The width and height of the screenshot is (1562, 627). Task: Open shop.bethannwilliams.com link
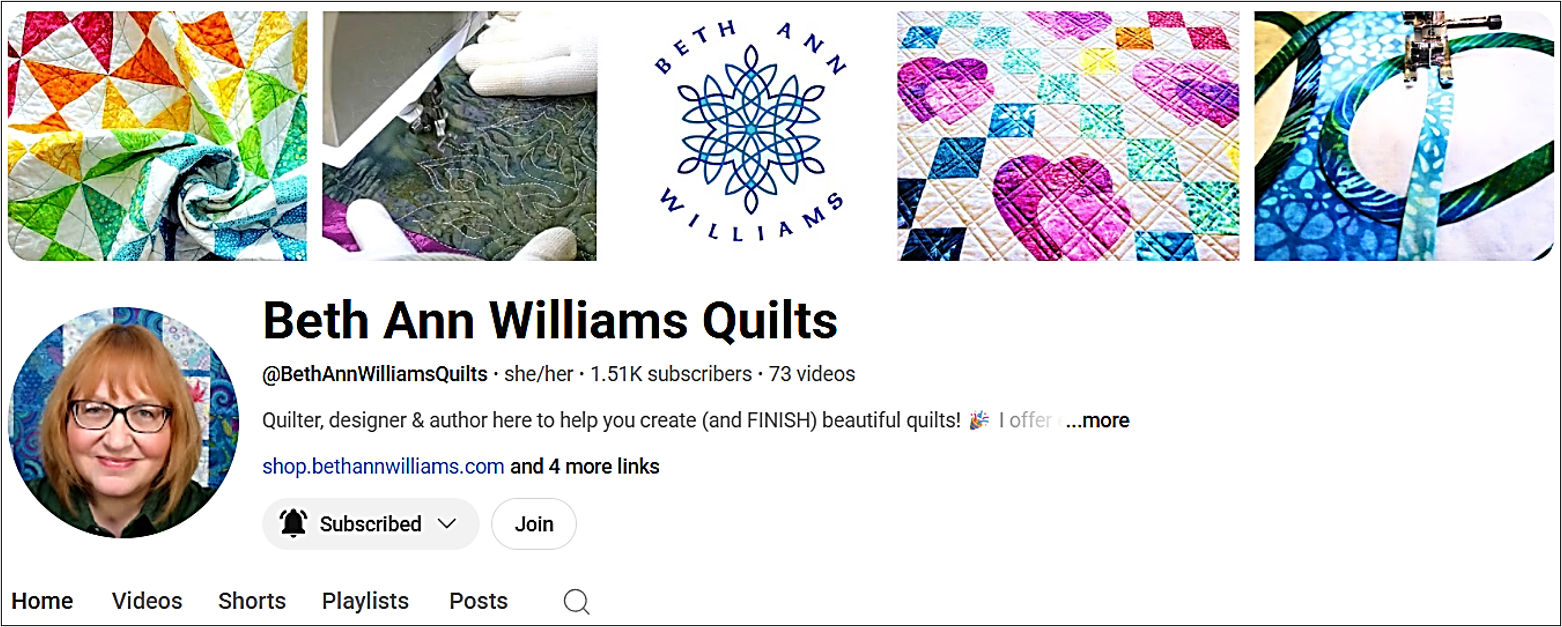(x=383, y=466)
